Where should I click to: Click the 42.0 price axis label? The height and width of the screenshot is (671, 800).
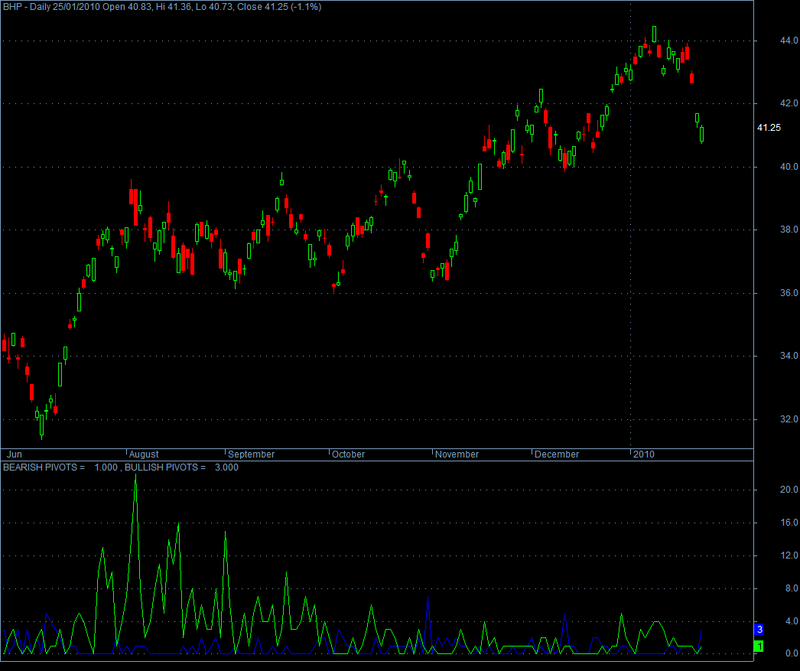click(x=789, y=103)
